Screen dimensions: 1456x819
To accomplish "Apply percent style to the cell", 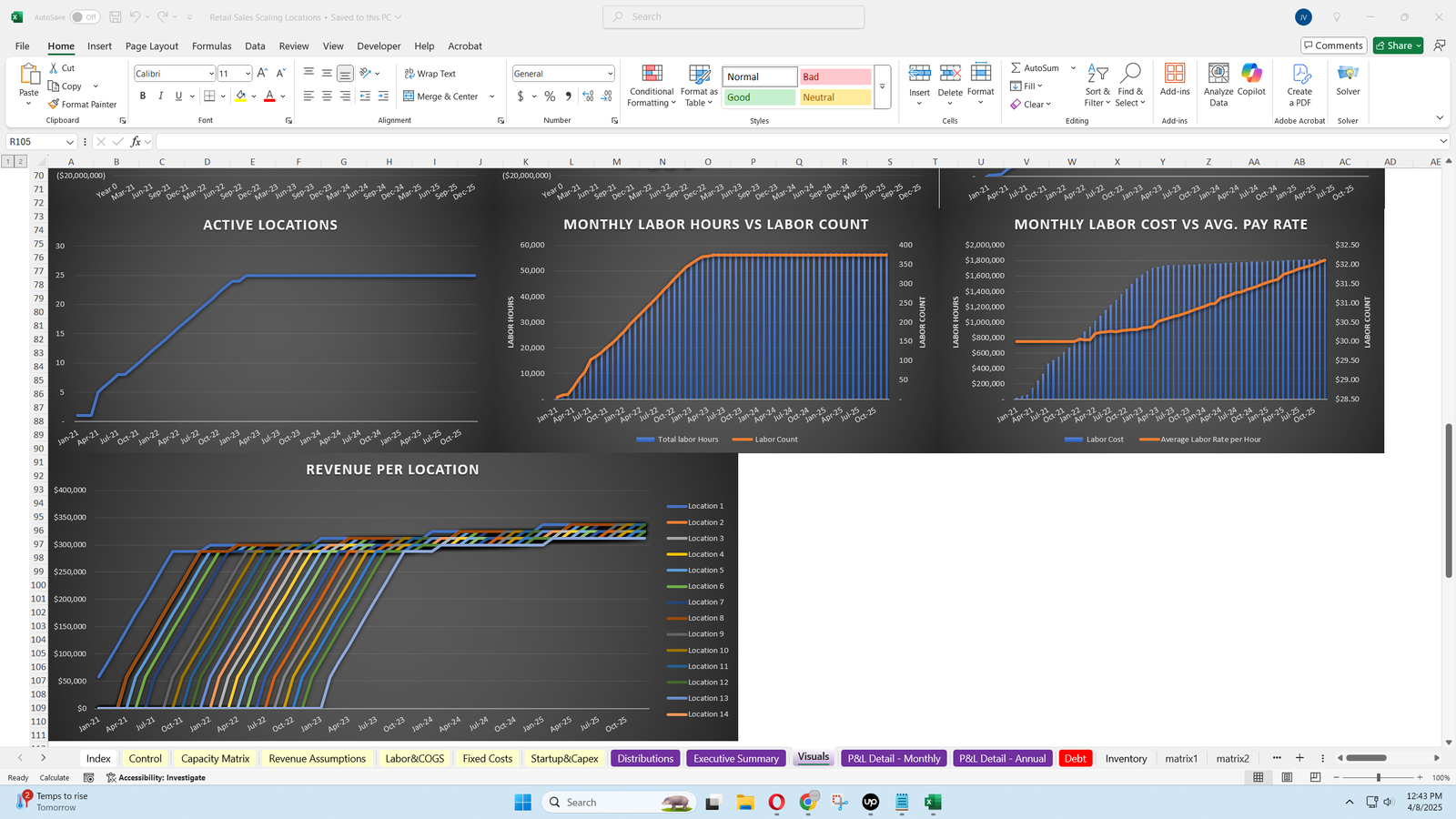I will [550, 96].
